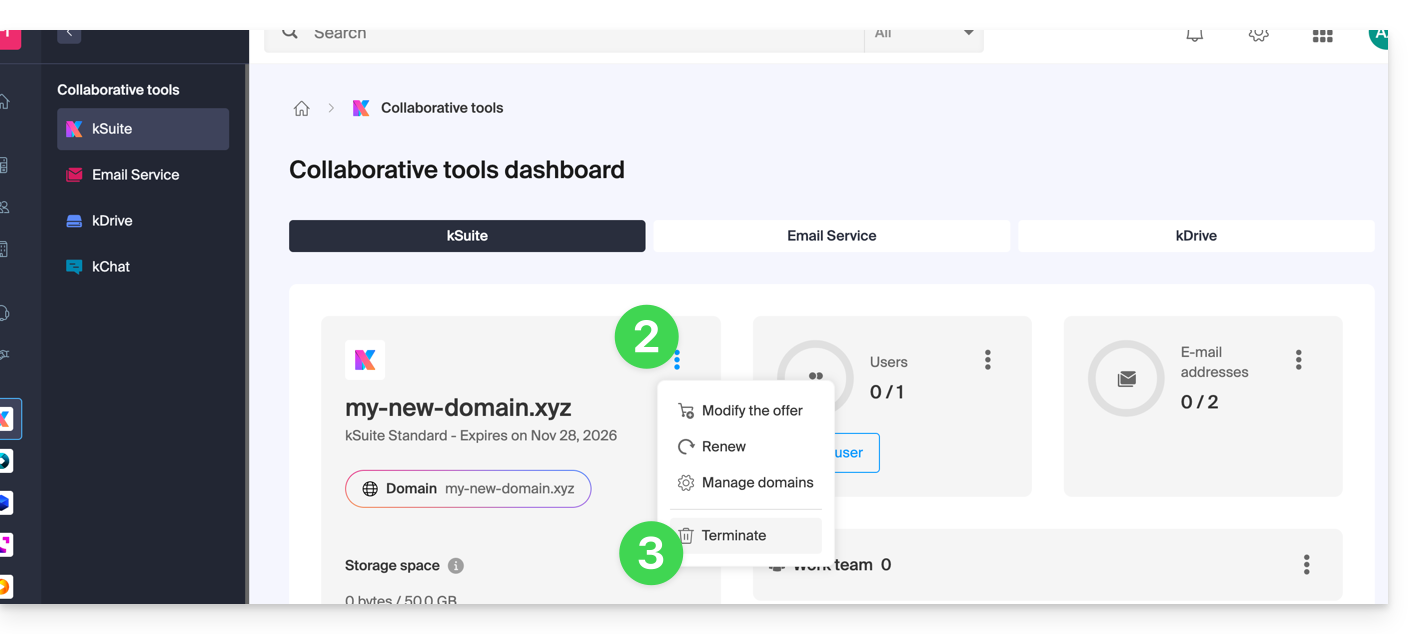The width and height of the screenshot is (1418, 634).
Task: Switch to the Email Service tab
Action: [x=831, y=236]
